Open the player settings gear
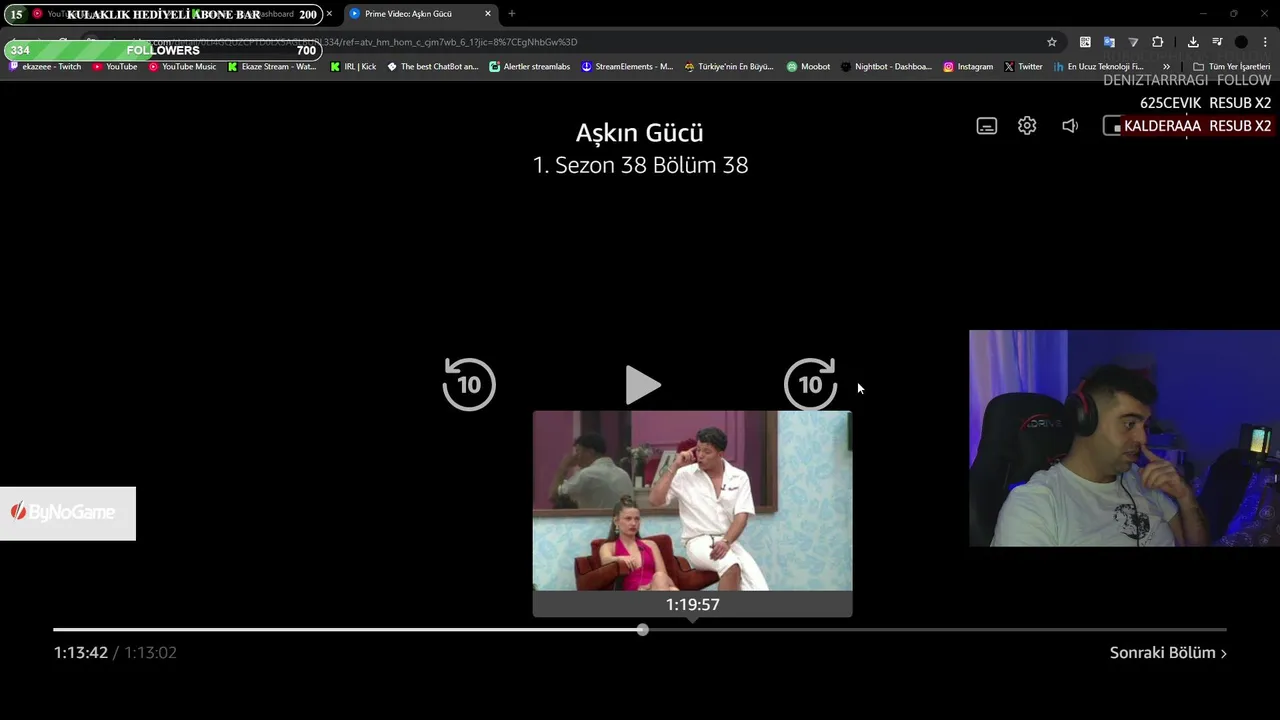 1027,126
